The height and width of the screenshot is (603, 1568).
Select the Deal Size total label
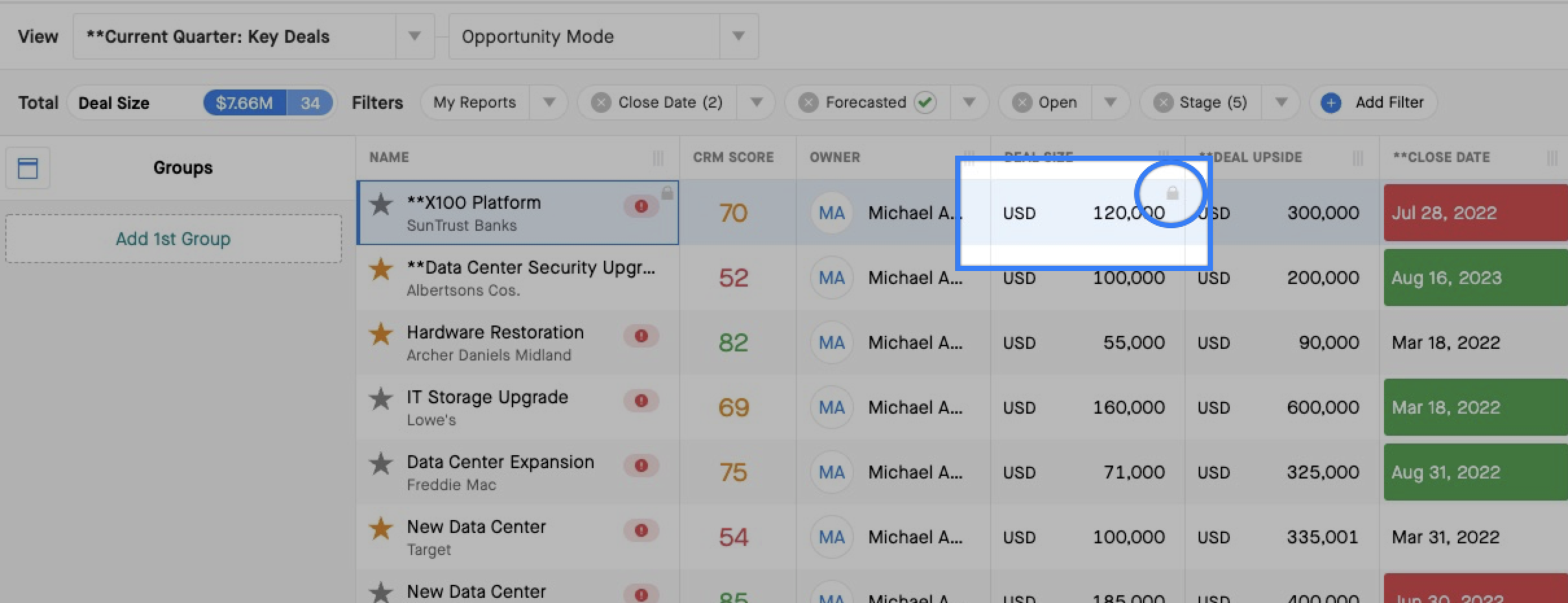click(x=114, y=103)
